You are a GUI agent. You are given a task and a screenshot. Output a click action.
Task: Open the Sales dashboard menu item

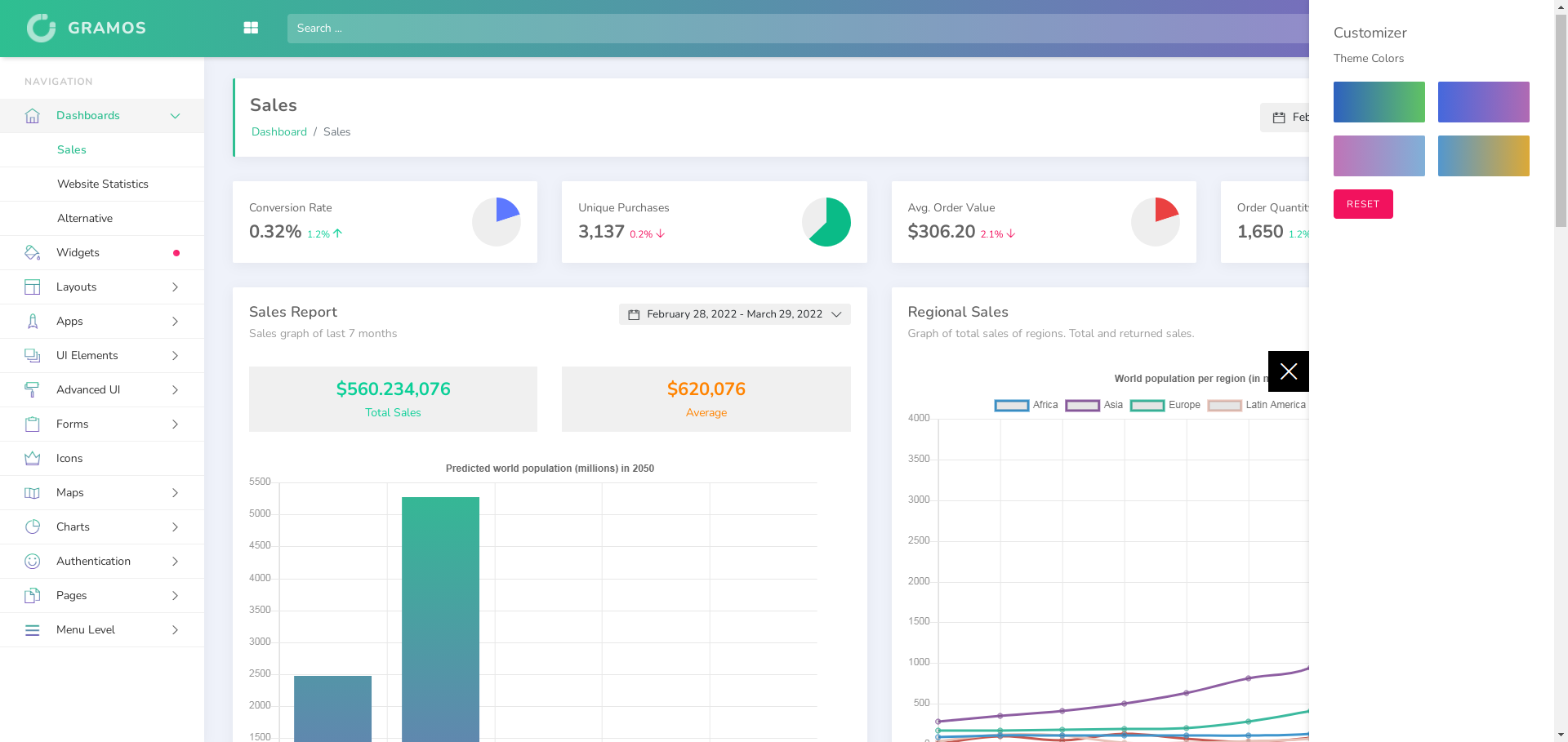[102, 150]
